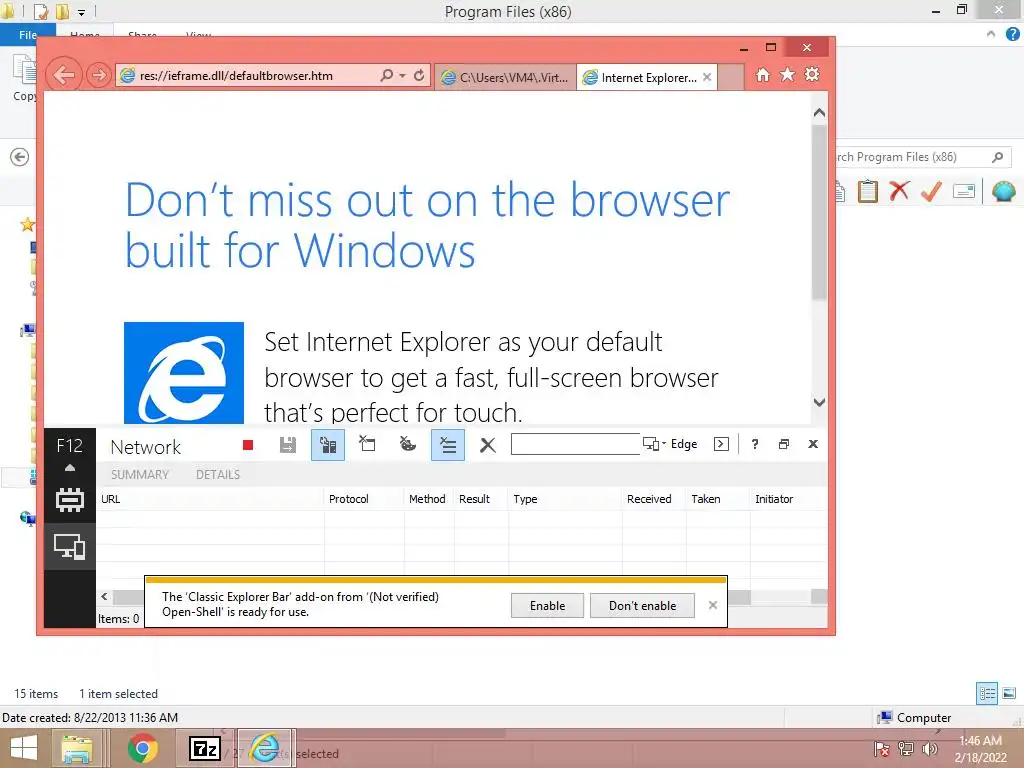Image resolution: width=1024 pixels, height=768 pixels.
Task: Switch to the SUMMARY tab
Action: [140, 475]
